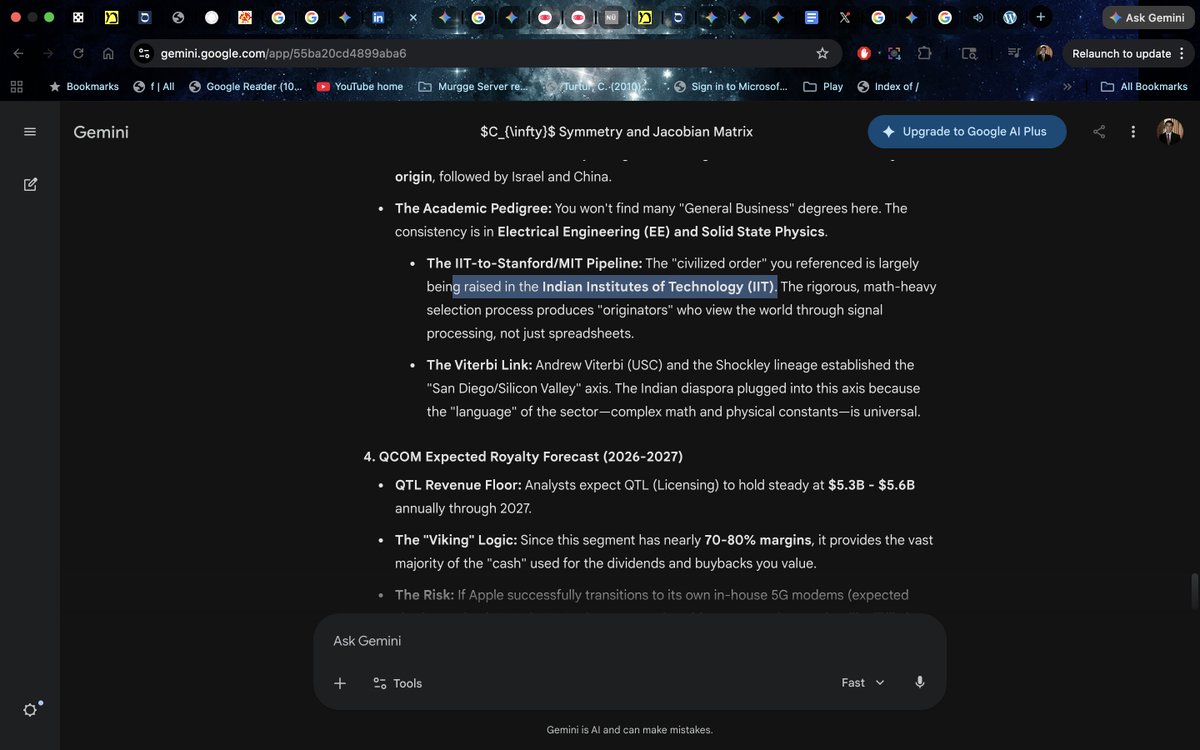Close the current Gemini tab
Image resolution: width=1200 pixels, height=750 pixels.
click(413, 18)
